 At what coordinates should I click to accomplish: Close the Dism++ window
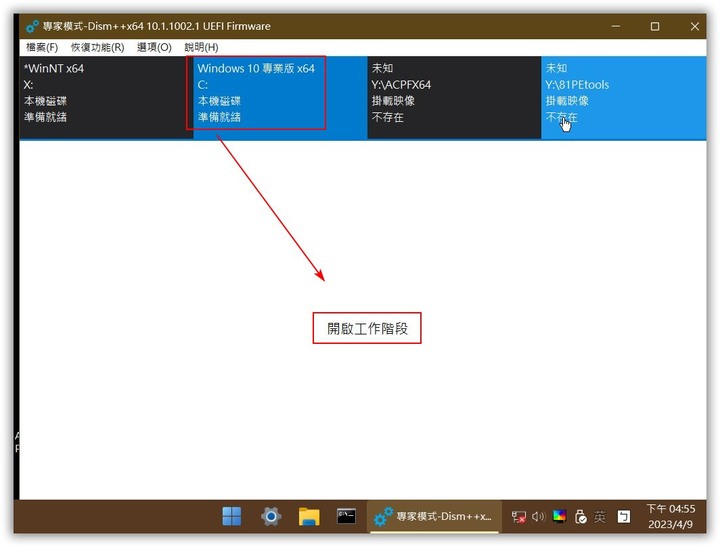pos(695,26)
